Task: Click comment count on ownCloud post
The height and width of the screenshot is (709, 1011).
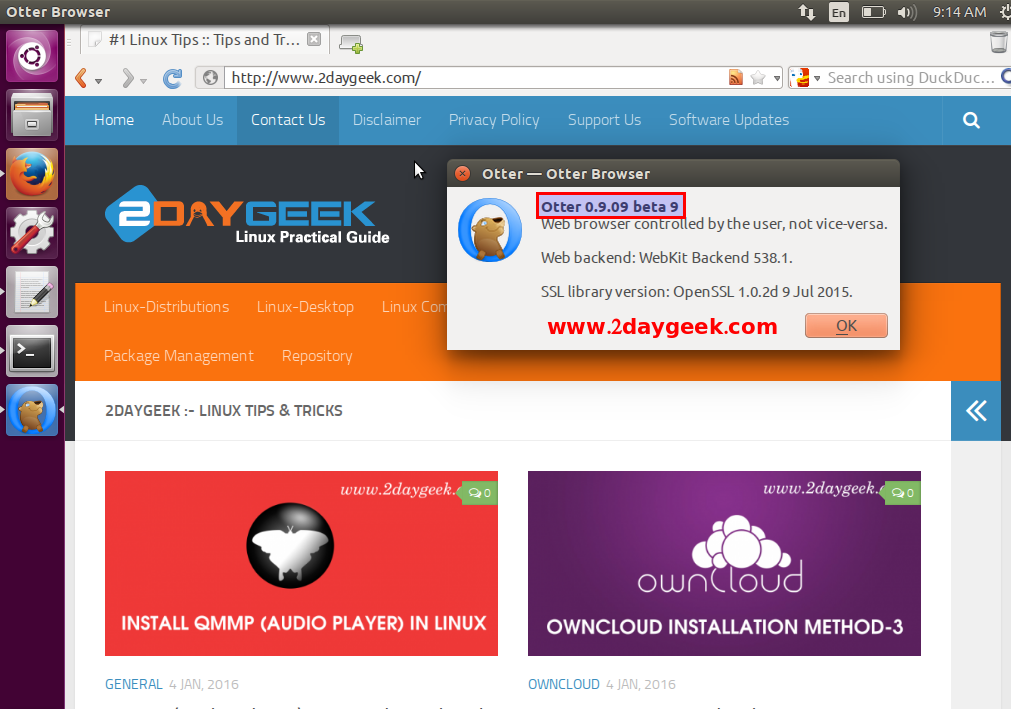Action: pyautogui.click(x=903, y=493)
